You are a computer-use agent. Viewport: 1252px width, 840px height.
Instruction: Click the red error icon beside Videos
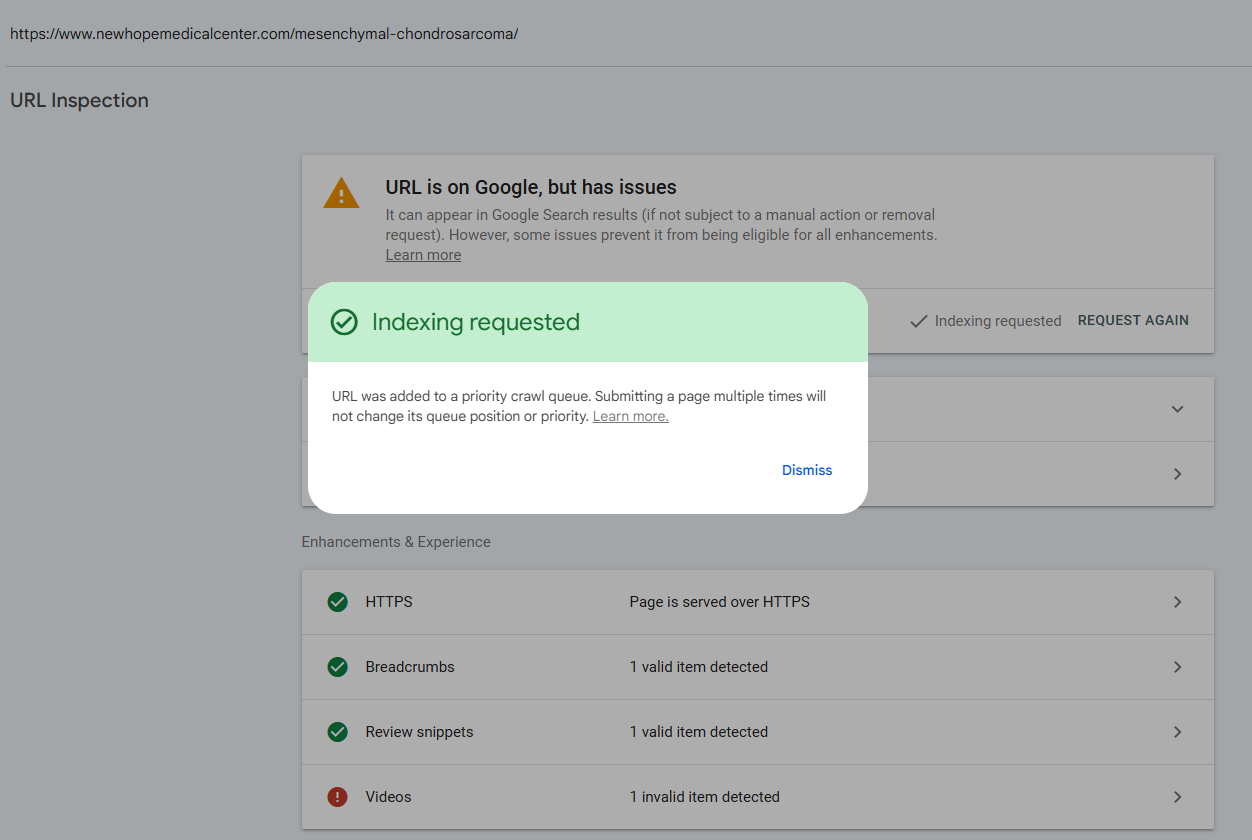click(x=338, y=797)
